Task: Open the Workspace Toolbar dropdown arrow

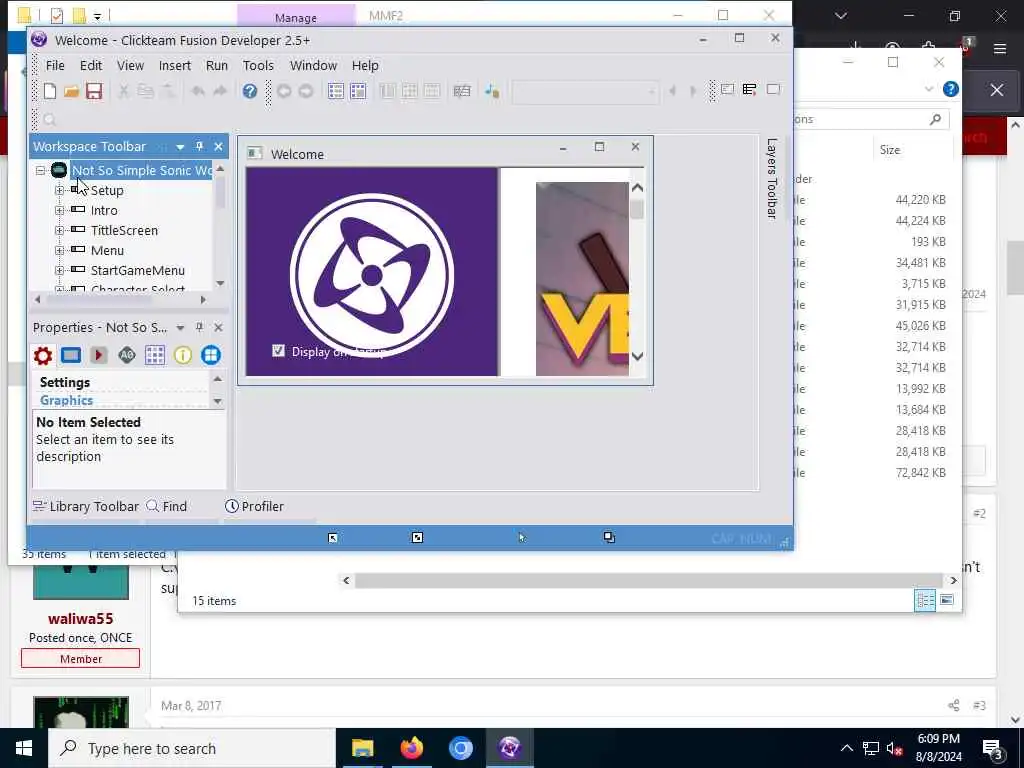Action: point(180,147)
